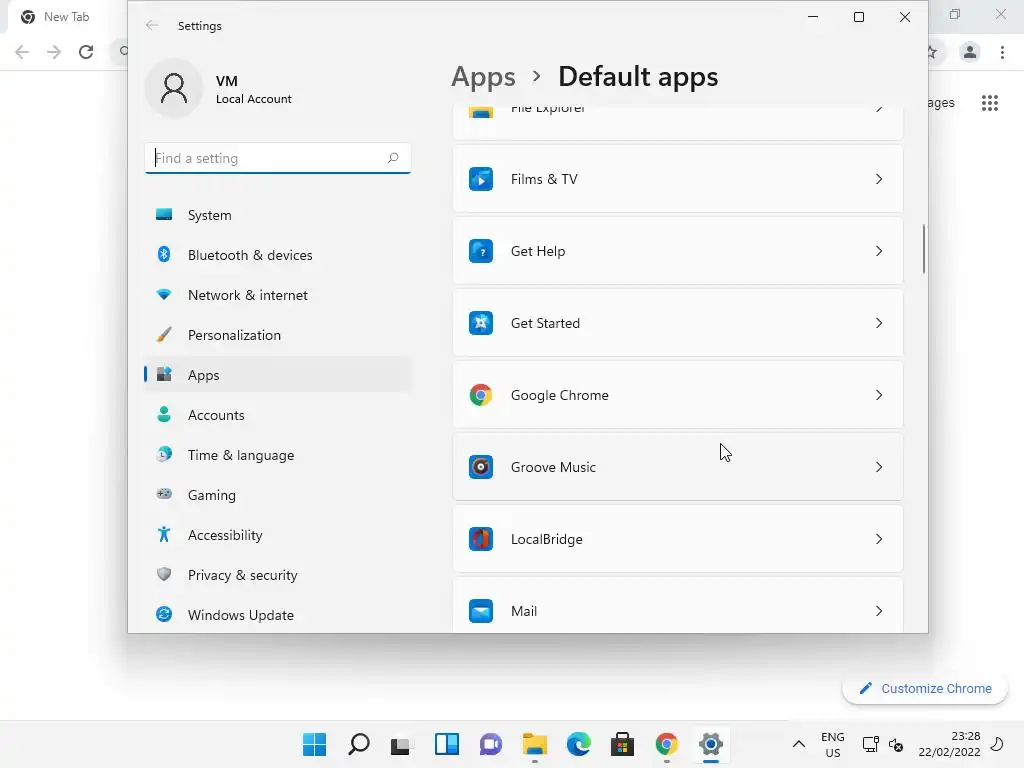Open System settings category

click(278, 215)
